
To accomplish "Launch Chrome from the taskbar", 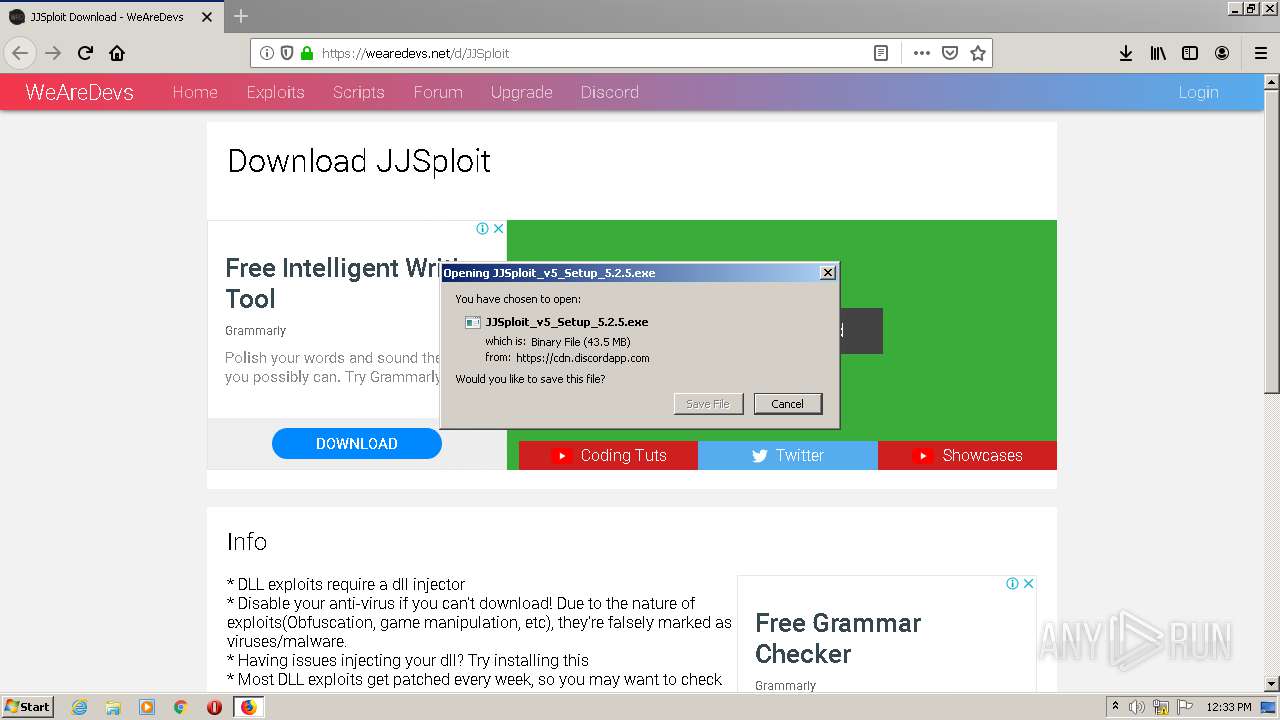I will 181,707.
